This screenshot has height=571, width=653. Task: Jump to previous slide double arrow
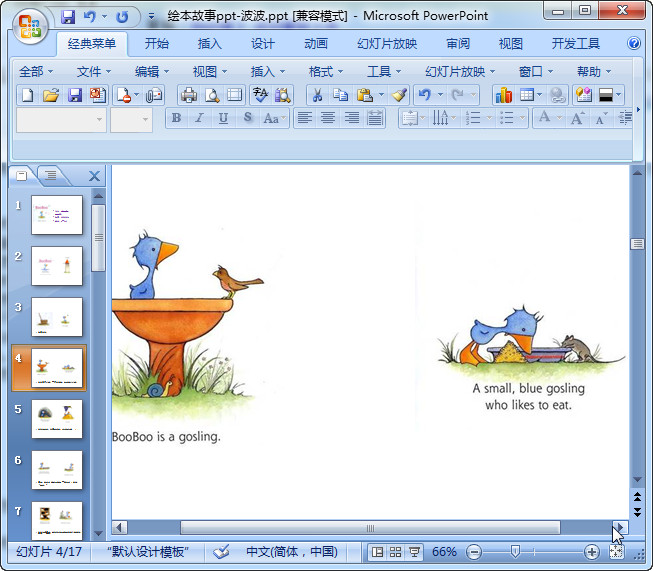coord(637,496)
